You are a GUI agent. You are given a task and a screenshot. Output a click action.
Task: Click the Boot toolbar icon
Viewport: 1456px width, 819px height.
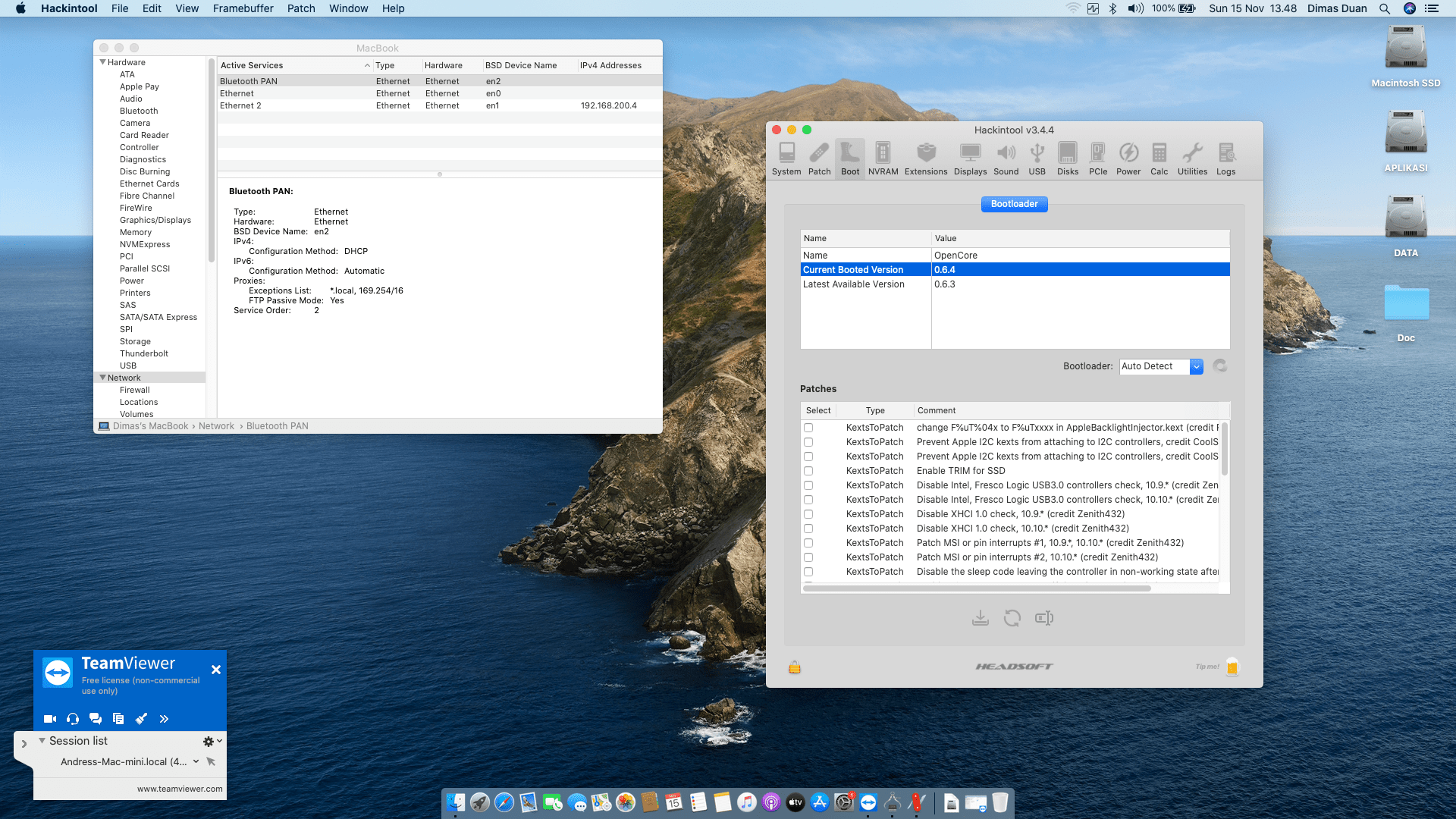[x=850, y=159]
